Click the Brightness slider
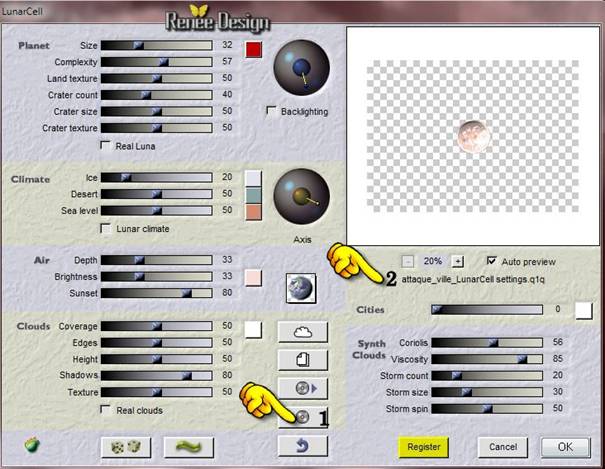 (x=157, y=277)
